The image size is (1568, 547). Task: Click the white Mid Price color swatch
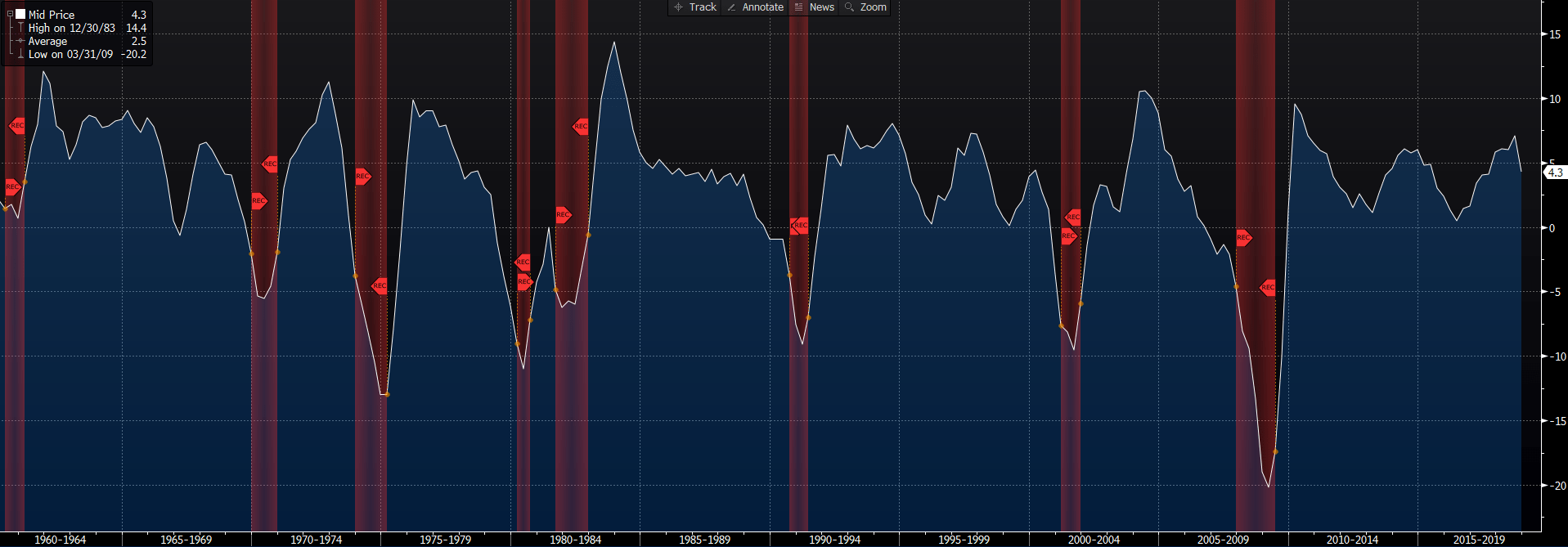tap(20, 15)
